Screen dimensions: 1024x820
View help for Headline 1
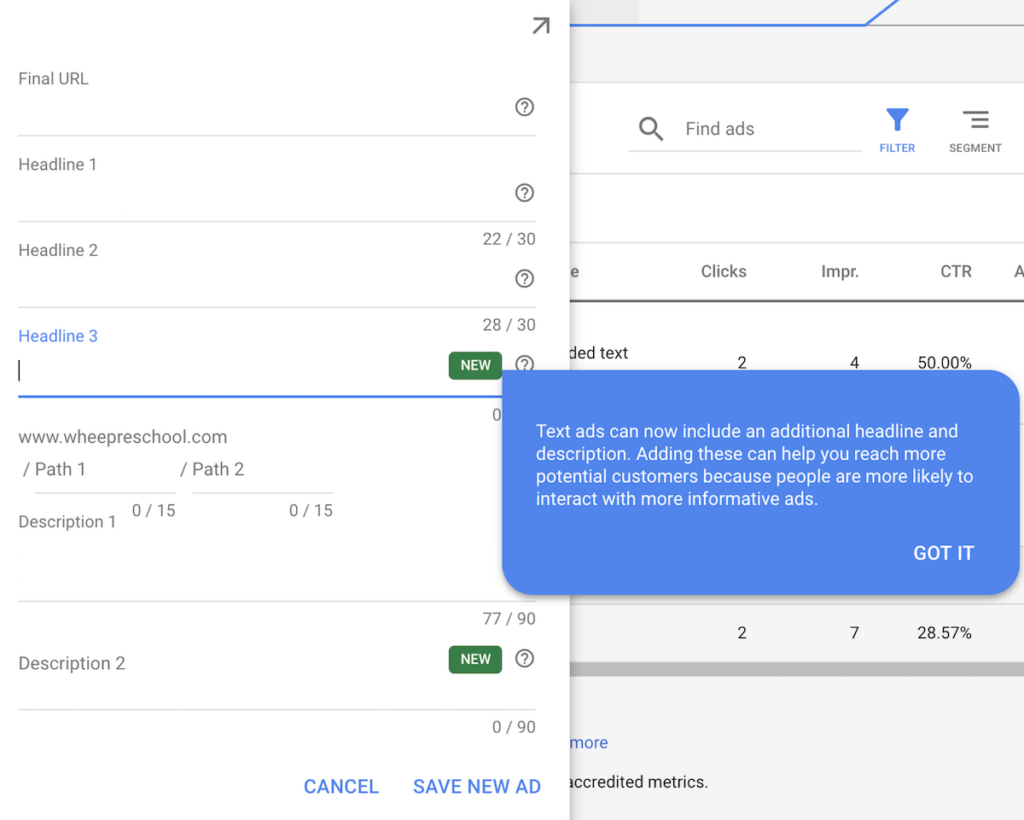(524, 193)
